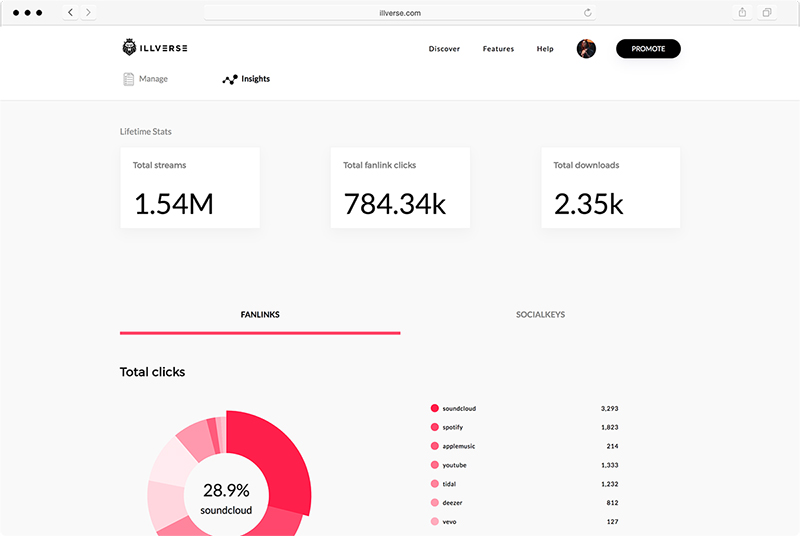
Task: Open the Discover menu
Action: [x=444, y=49]
